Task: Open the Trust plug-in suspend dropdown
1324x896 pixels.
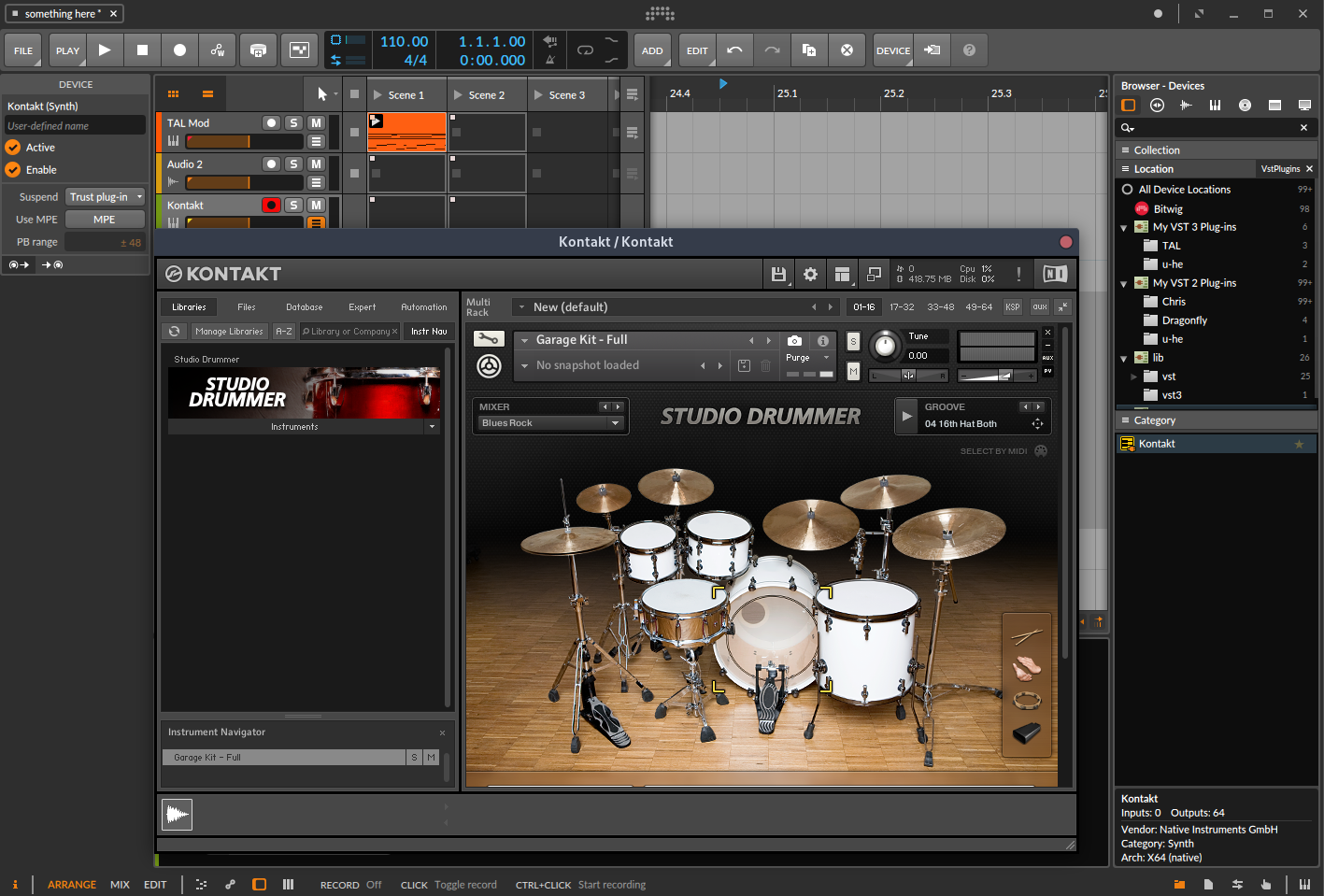Action: tap(104, 196)
